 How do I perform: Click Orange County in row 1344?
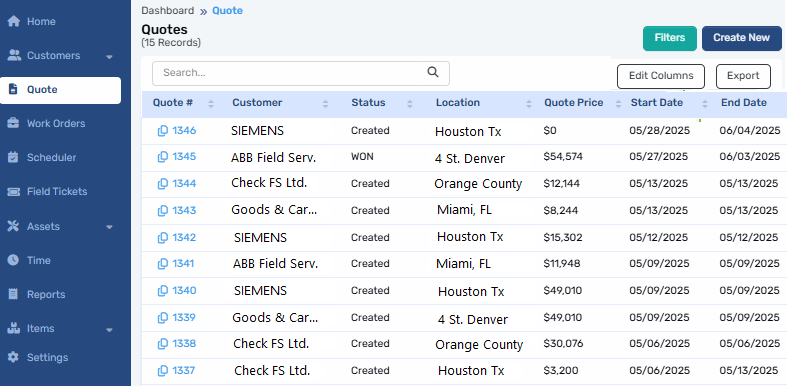click(x=478, y=184)
